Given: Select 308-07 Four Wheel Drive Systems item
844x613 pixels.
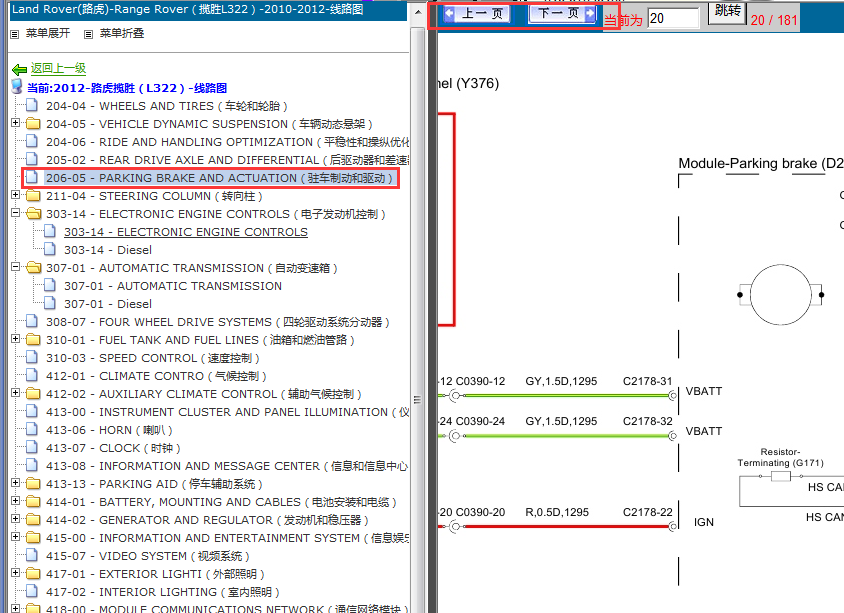Looking at the screenshot, I should (217, 322).
